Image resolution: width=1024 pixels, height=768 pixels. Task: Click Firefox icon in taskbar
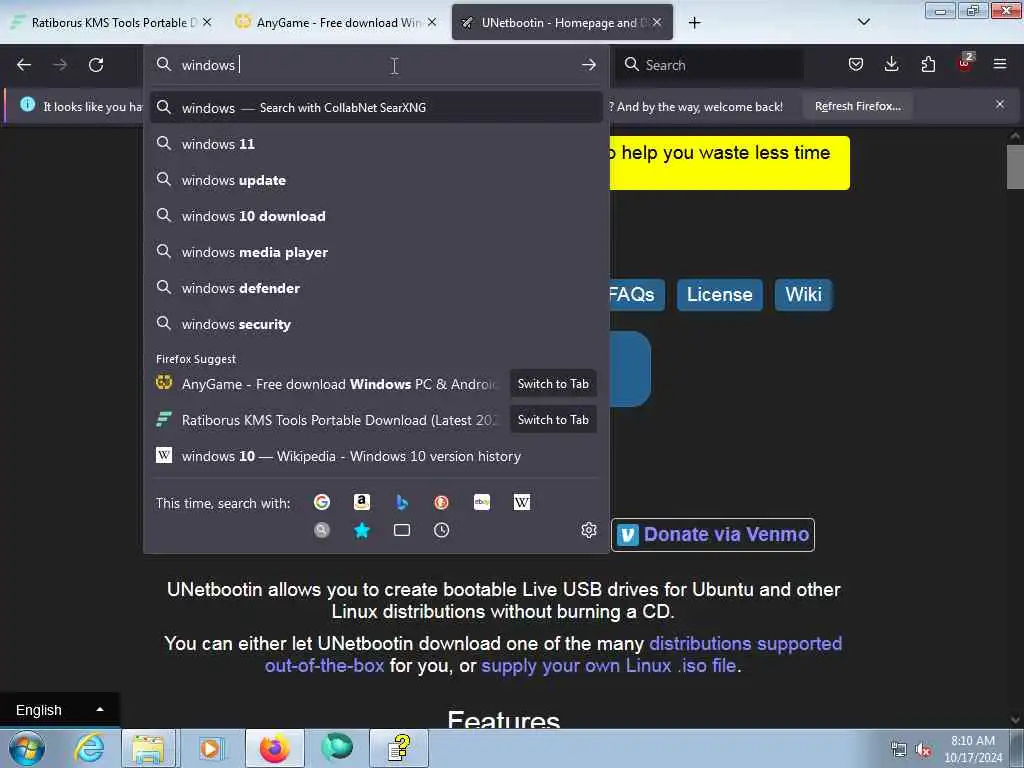pos(274,748)
